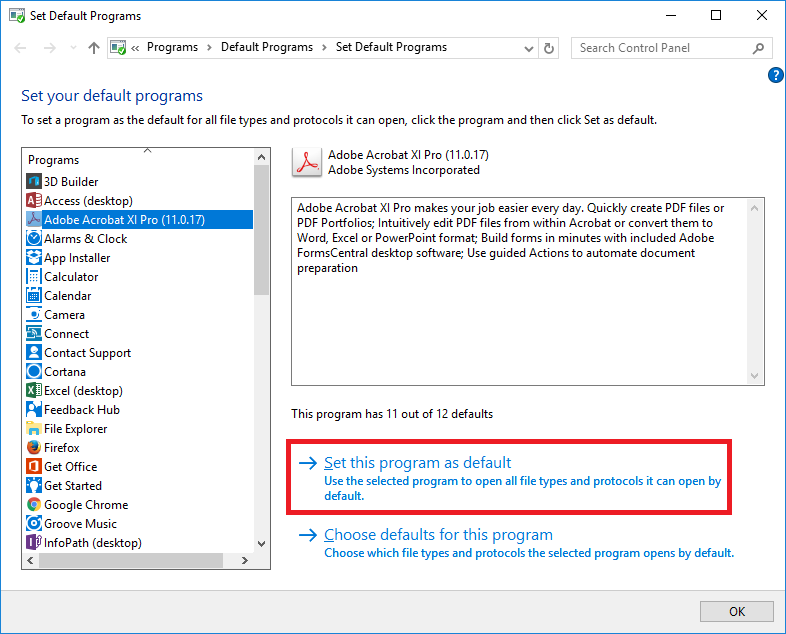Click the Adobe Acrobat icon in Programs list
Viewport: 786px width, 634px height.
point(34,219)
